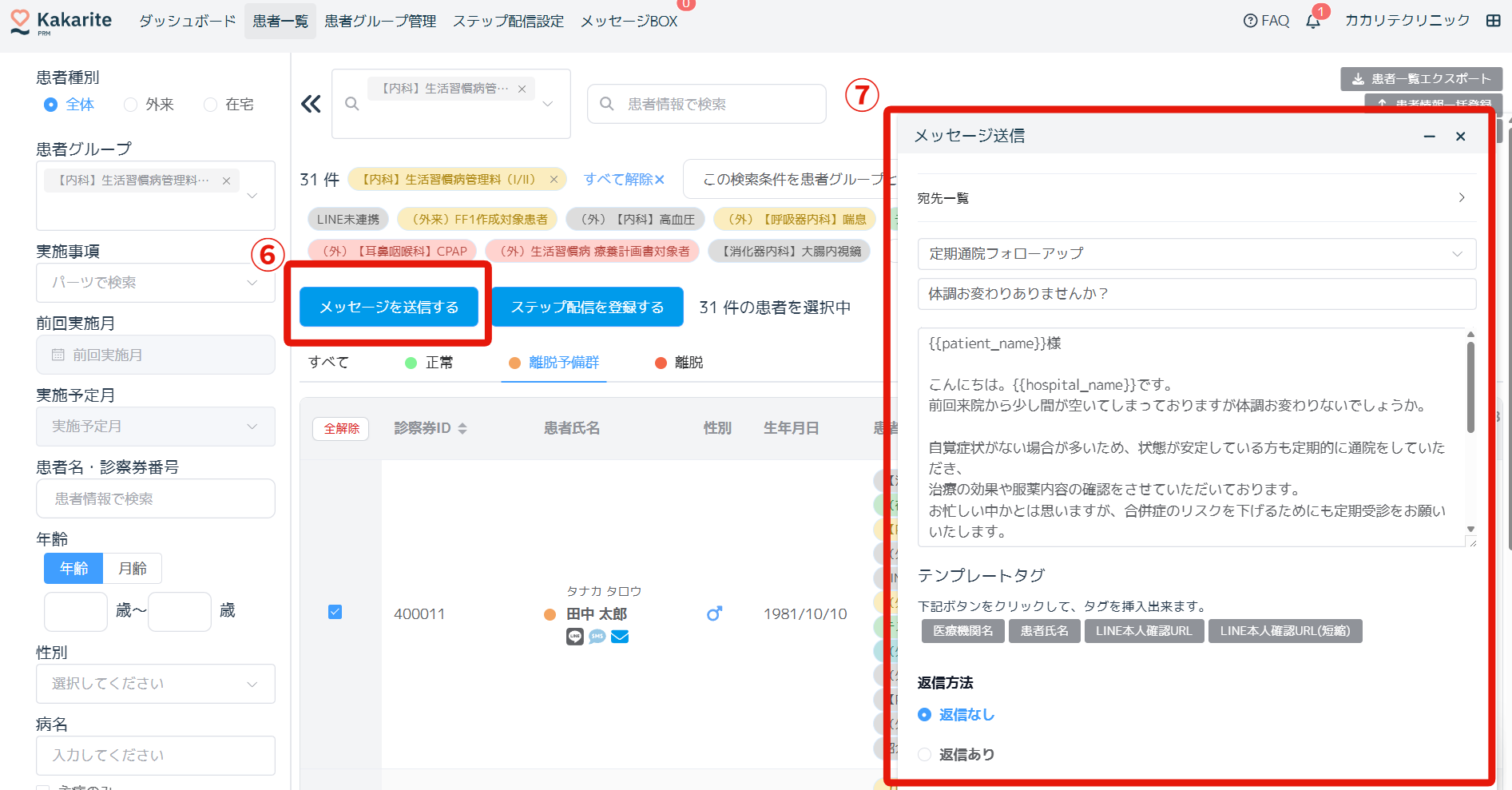1512x790 pixels.
Task: Click the notification bell icon
Action: [1312, 22]
